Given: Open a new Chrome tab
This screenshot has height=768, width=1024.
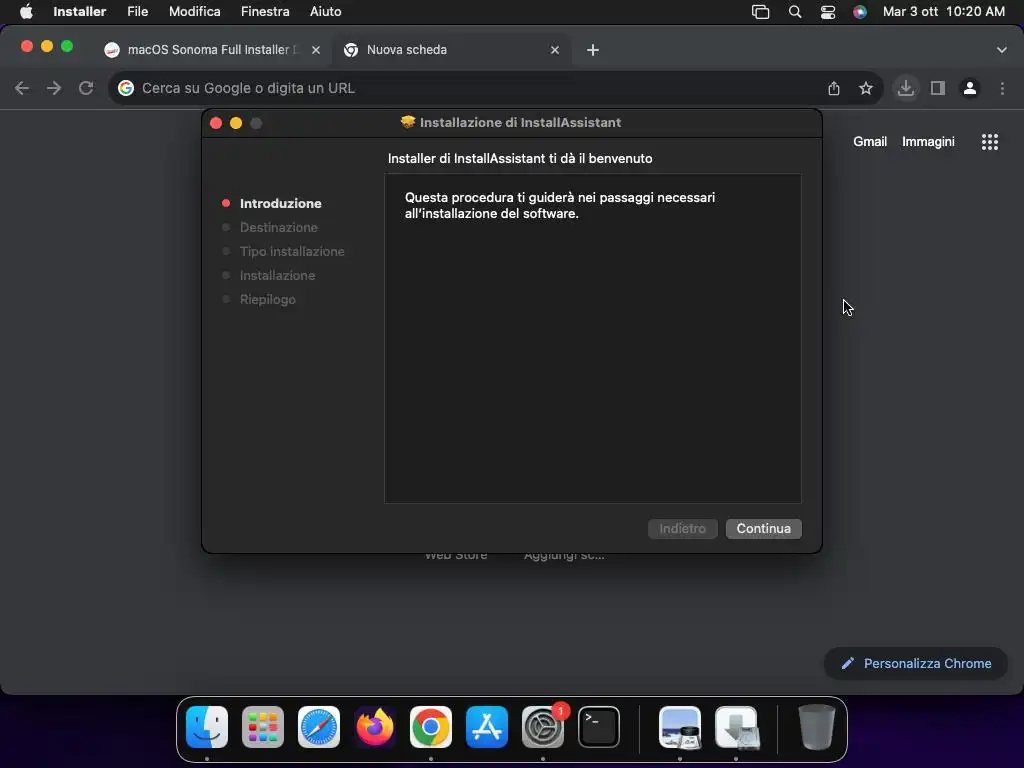Looking at the screenshot, I should [x=592, y=50].
